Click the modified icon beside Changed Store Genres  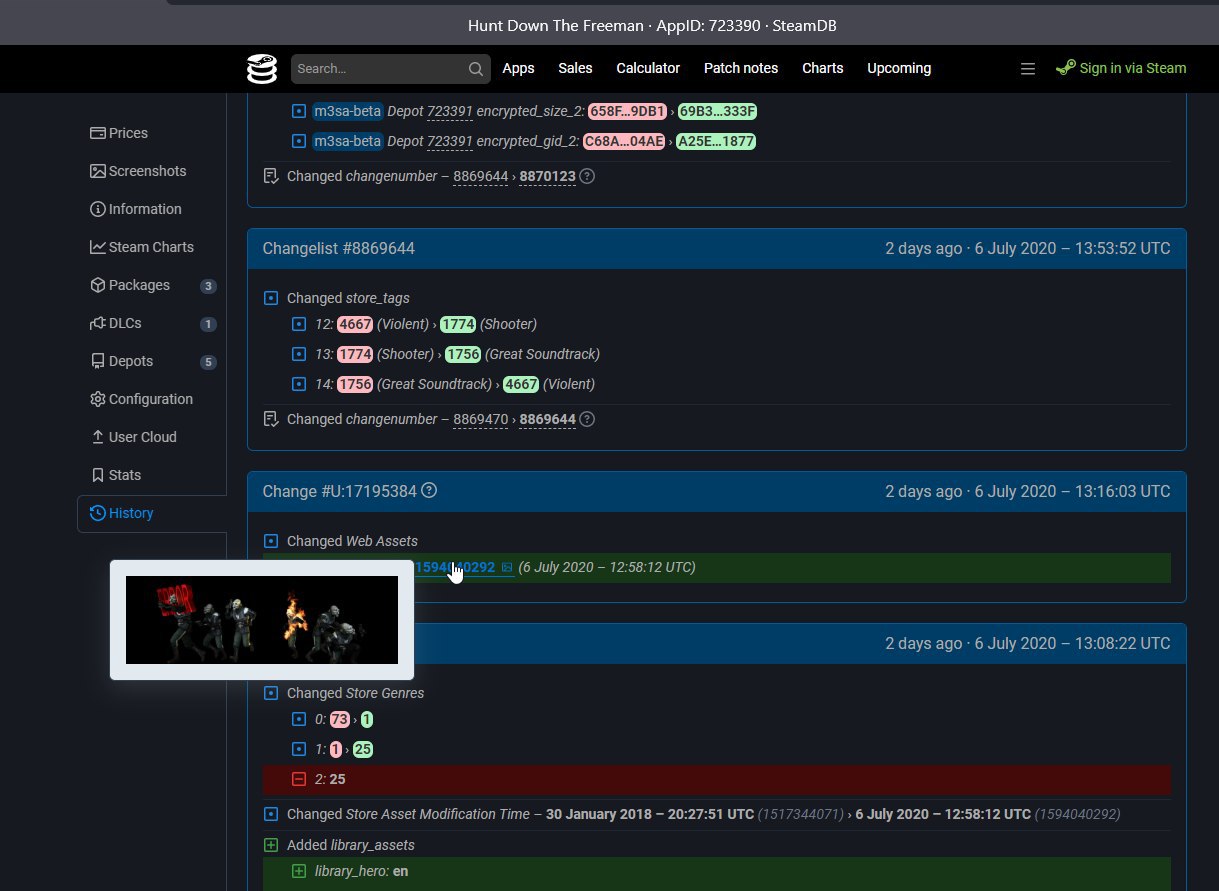click(x=271, y=693)
